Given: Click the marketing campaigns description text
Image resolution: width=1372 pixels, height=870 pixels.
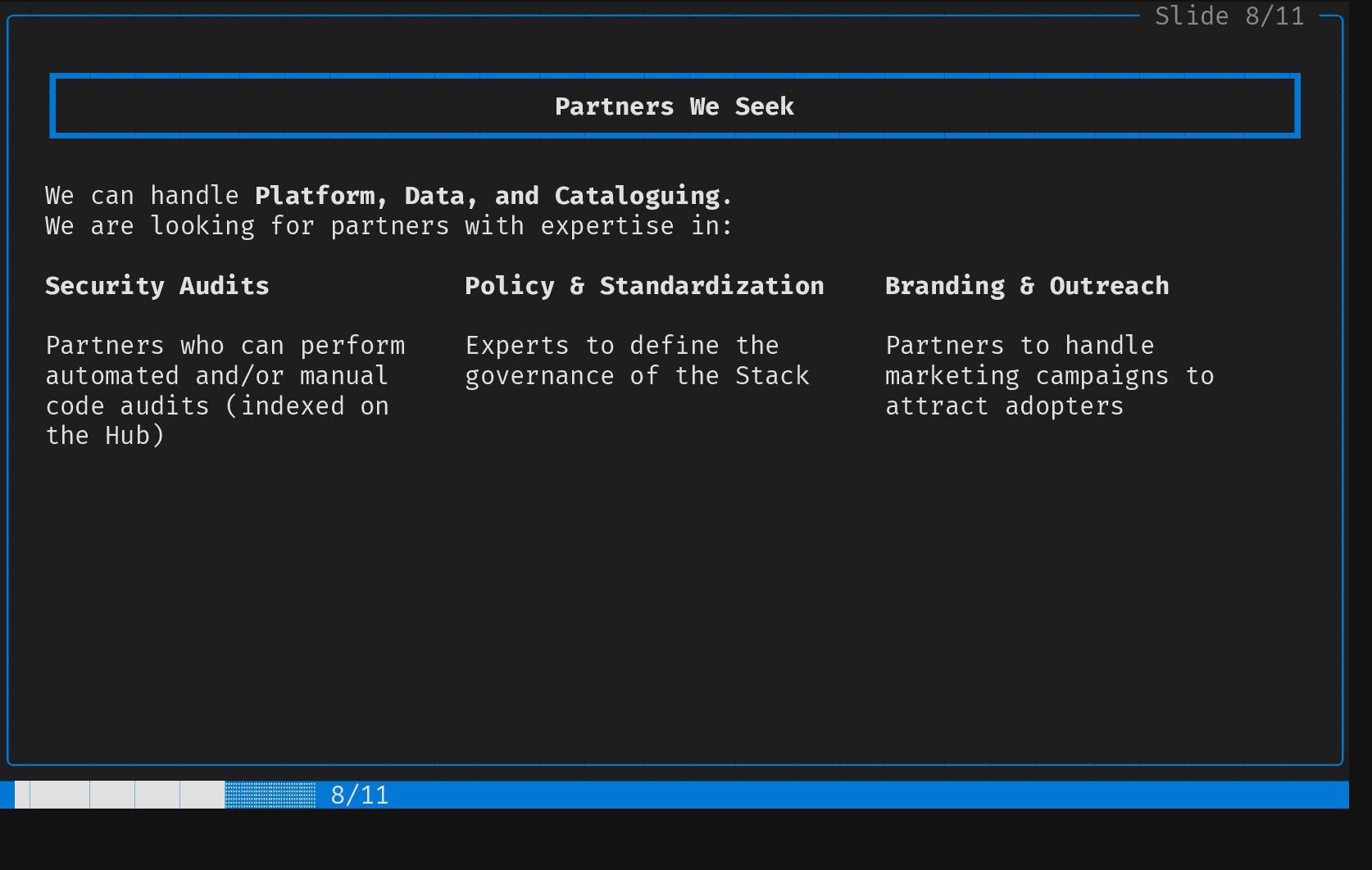Looking at the screenshot, I should click(1049, 375).
